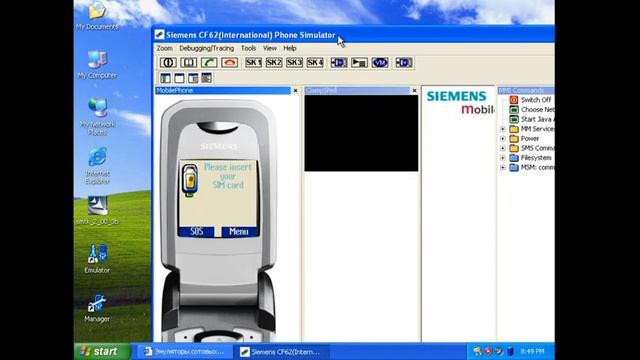Select the Power folder label
640x360 pixels.
pos(530,139)
